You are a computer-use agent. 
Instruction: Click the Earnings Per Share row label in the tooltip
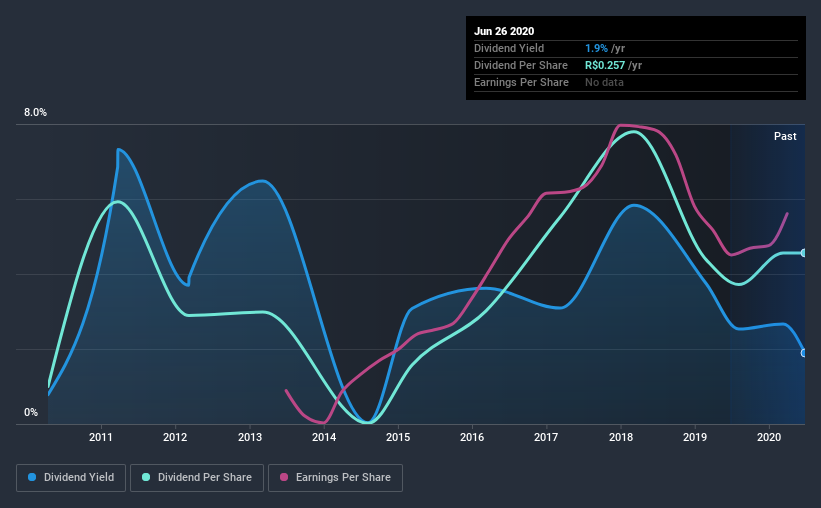tap(521, 82)
